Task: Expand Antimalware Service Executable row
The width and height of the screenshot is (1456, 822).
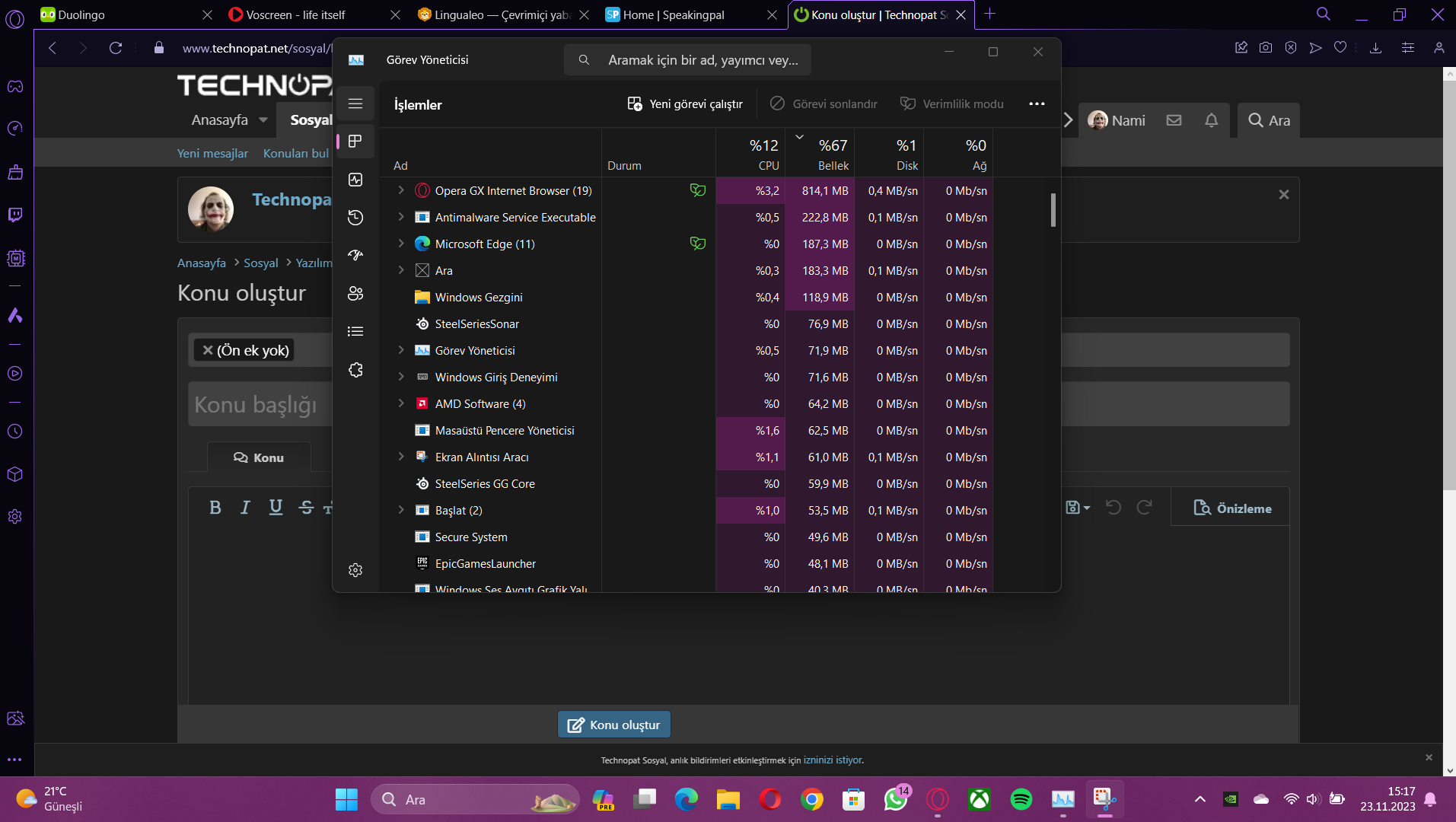Action: [401, 217]
